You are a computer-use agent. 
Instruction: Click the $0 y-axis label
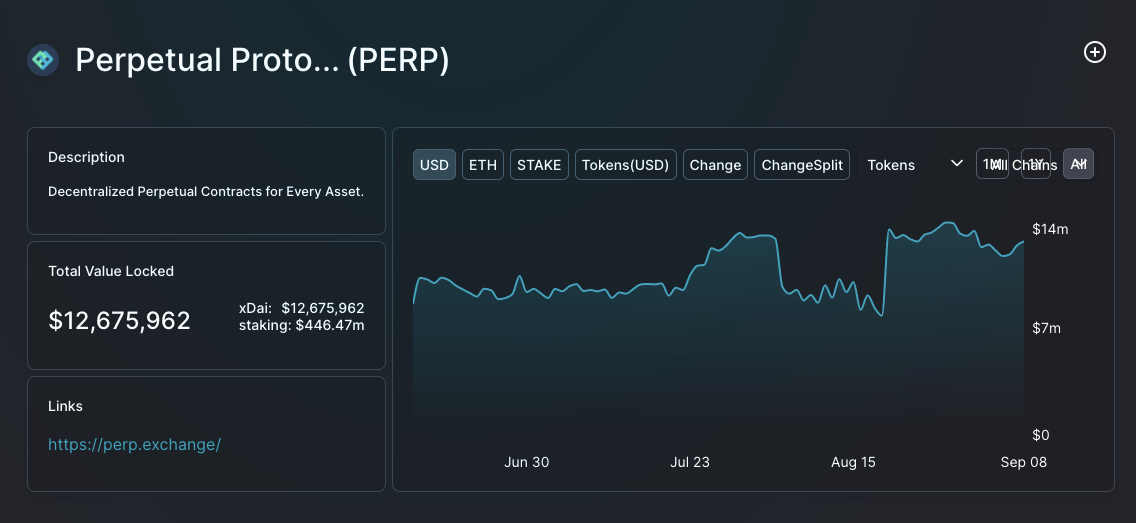(1041, 435)
